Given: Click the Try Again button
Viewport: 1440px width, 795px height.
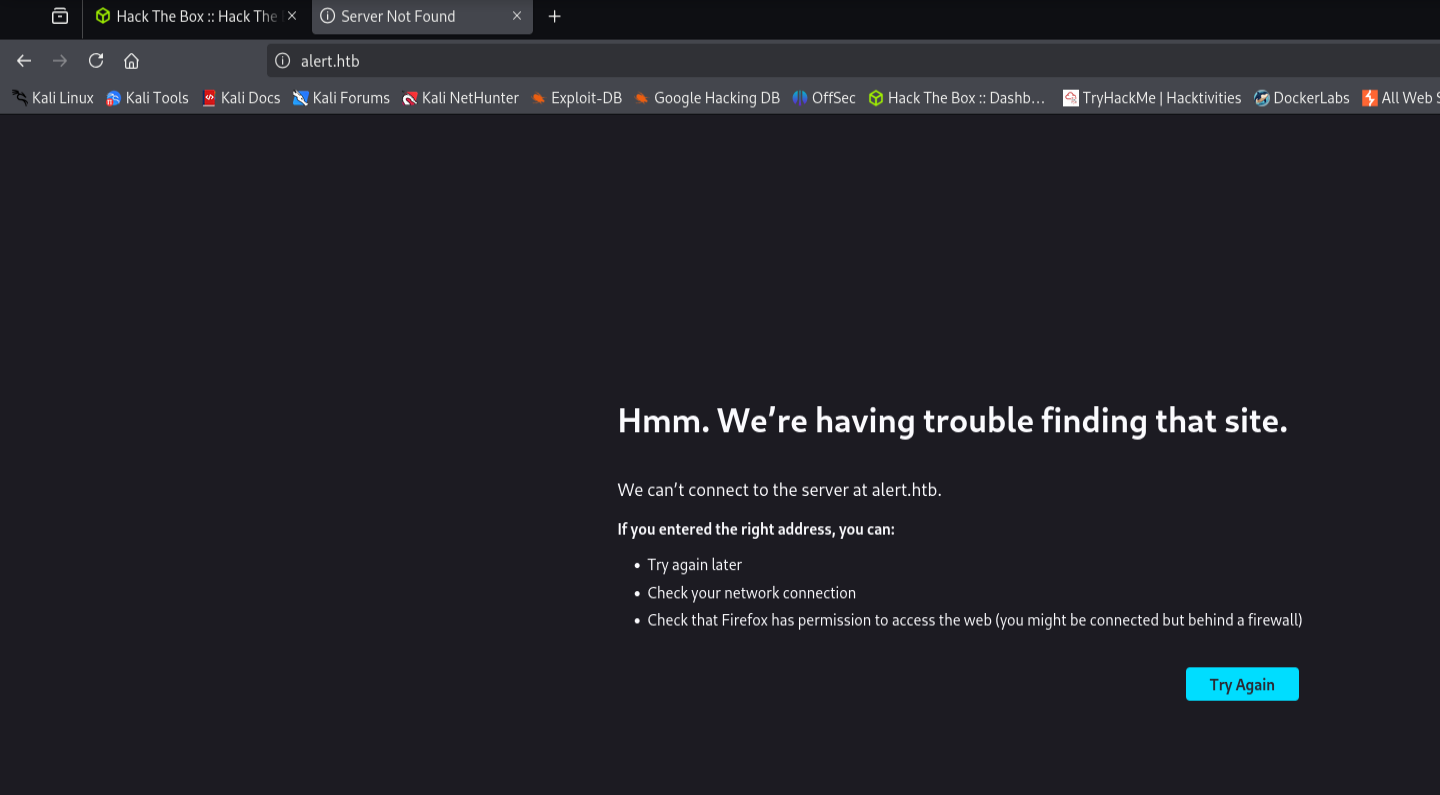Looking at the screenshot, I should [1242, 684].
